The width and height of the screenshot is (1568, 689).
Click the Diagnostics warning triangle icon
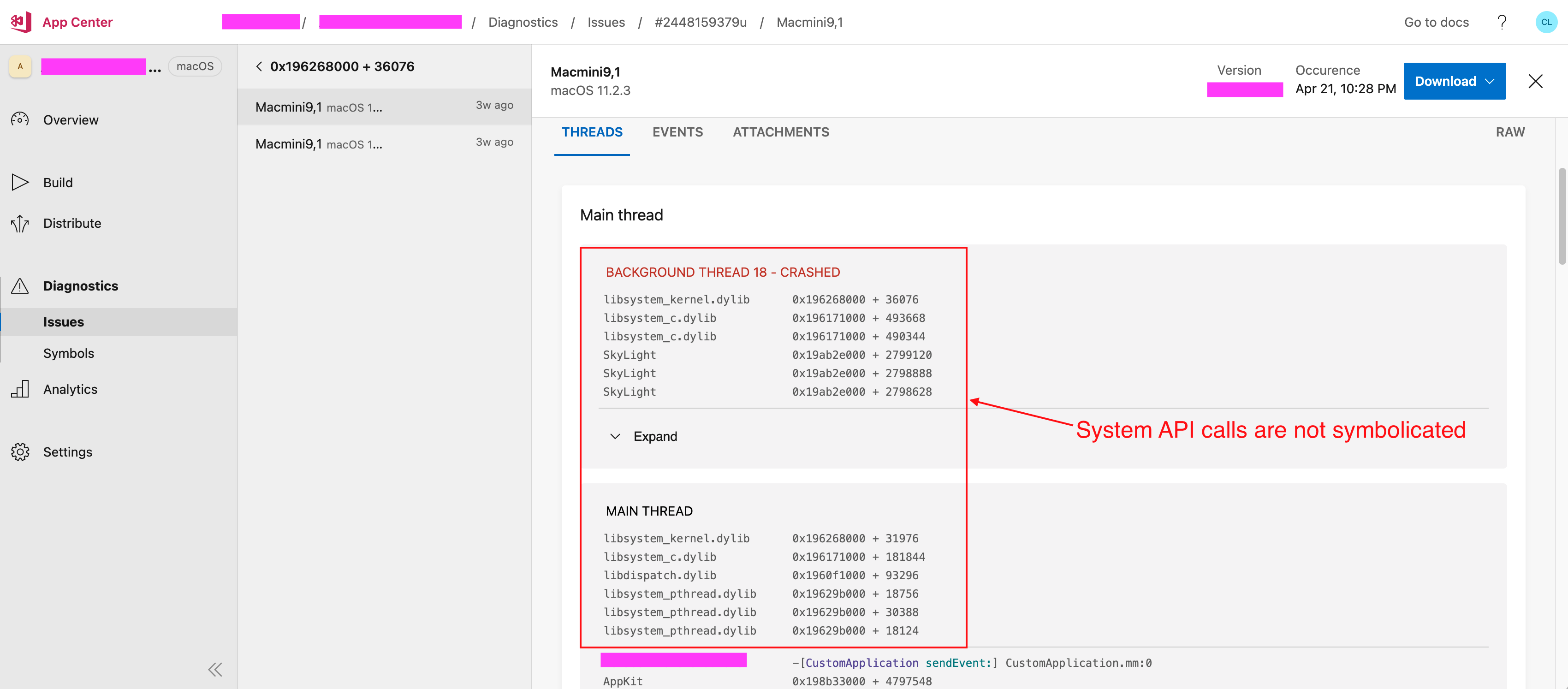click(x=20, y=285)
